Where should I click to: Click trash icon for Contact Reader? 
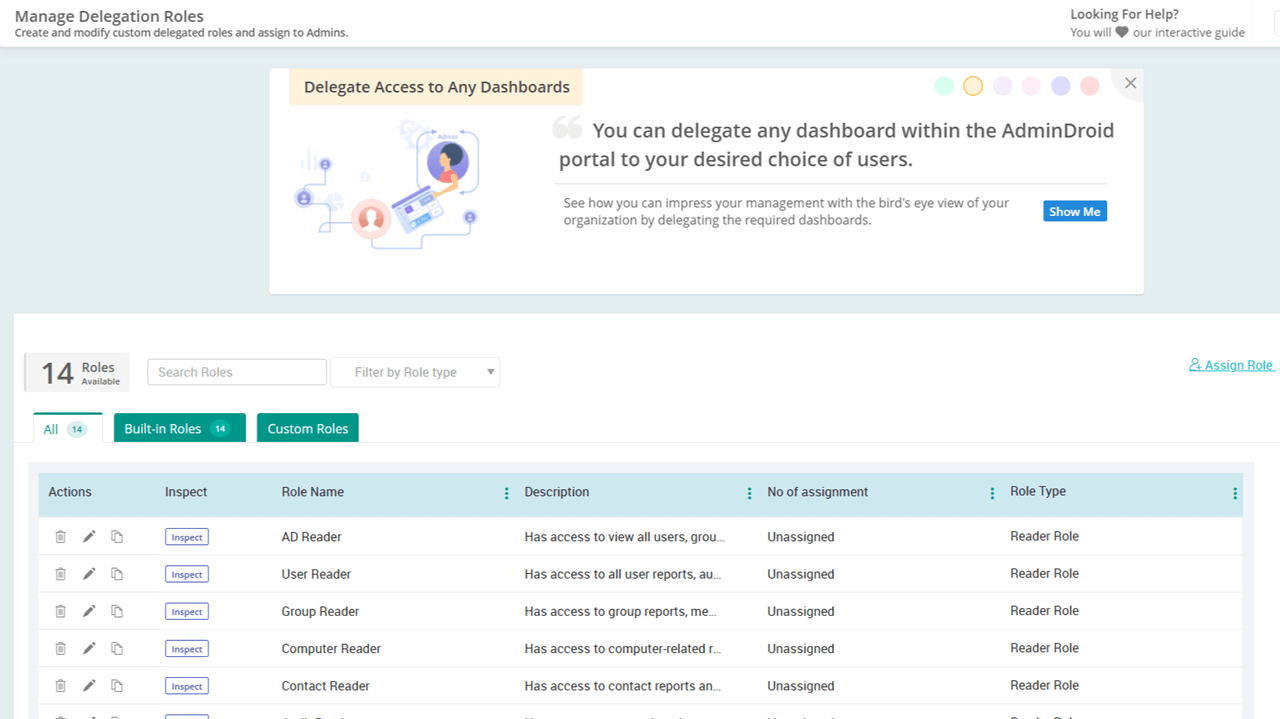60,686
